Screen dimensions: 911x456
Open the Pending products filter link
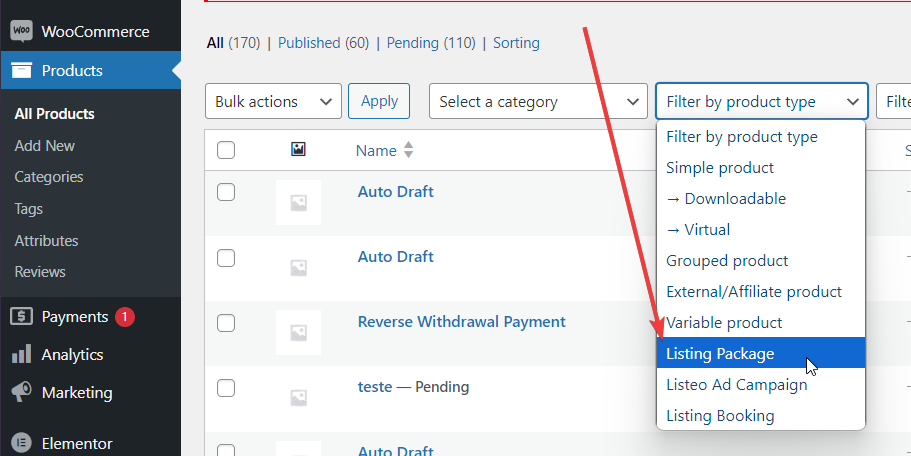click(412, 43)
